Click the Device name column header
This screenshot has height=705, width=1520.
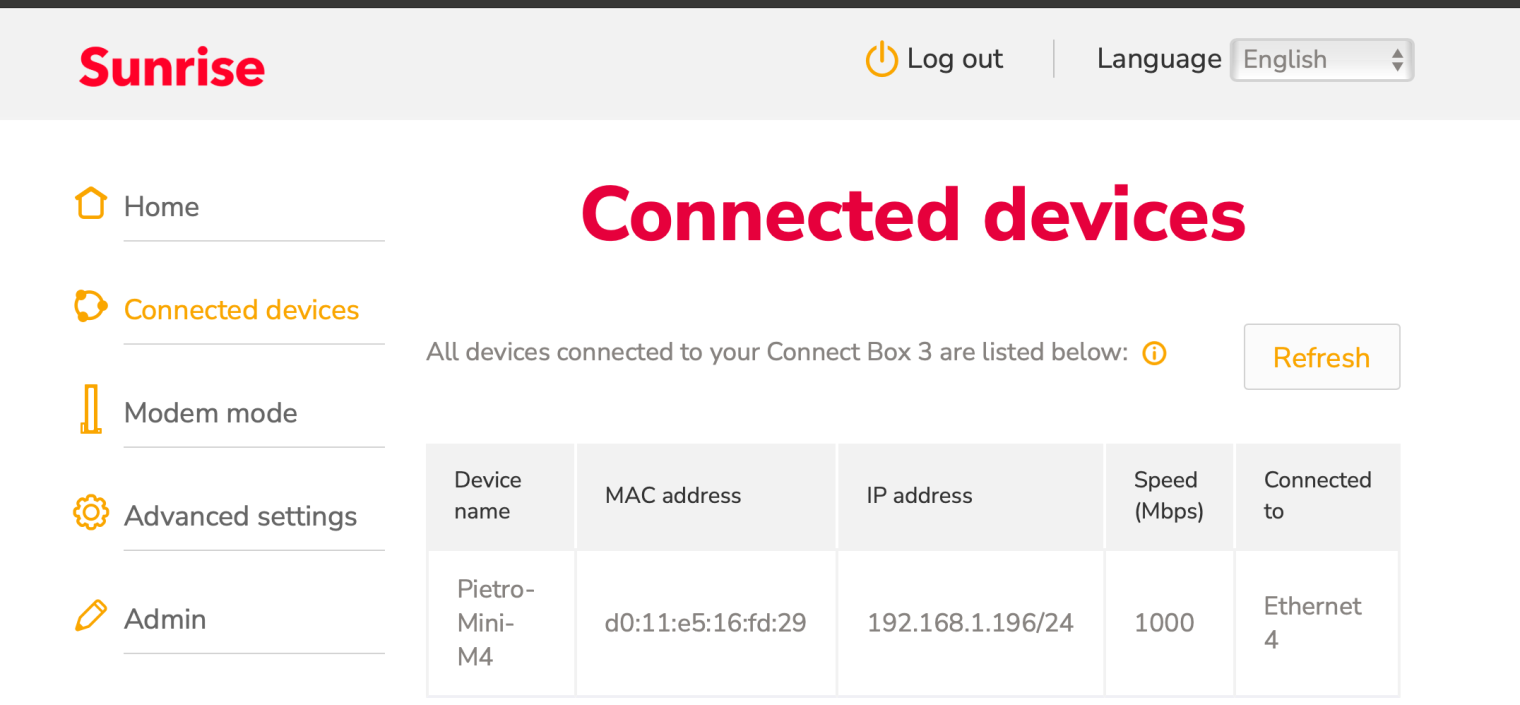488,495
